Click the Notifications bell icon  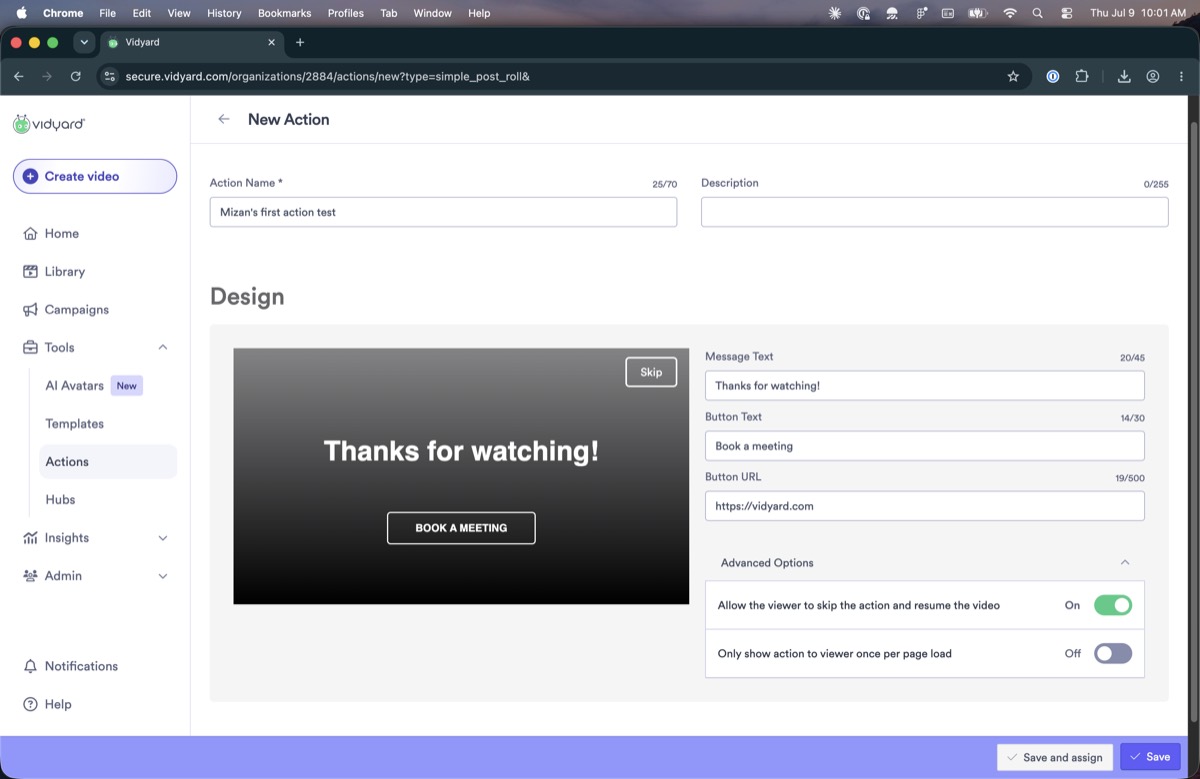point(30,666)
